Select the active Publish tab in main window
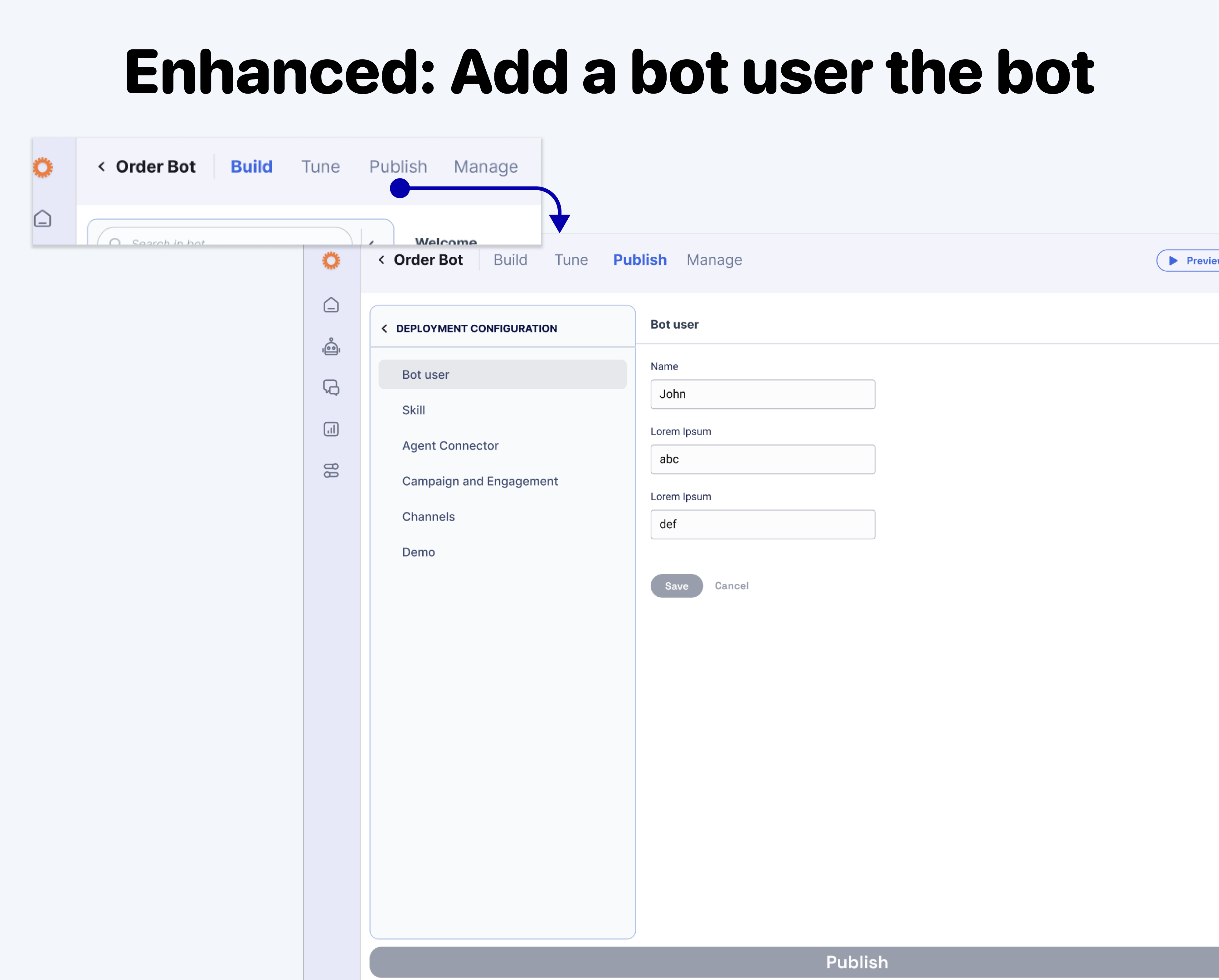Image resolution: width=1219 pixels, height=980 pixels. click(640, 260)
